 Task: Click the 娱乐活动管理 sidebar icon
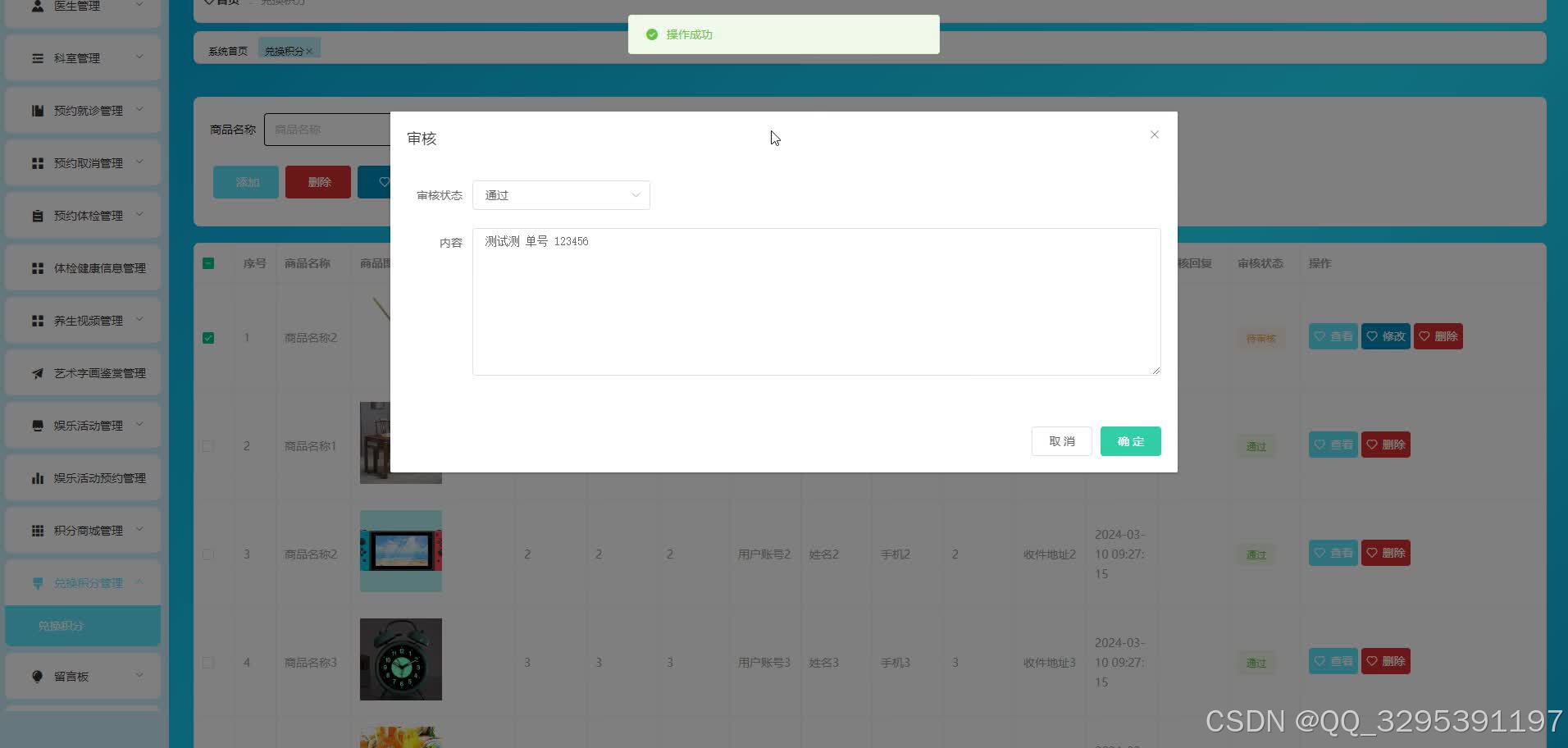38,426
